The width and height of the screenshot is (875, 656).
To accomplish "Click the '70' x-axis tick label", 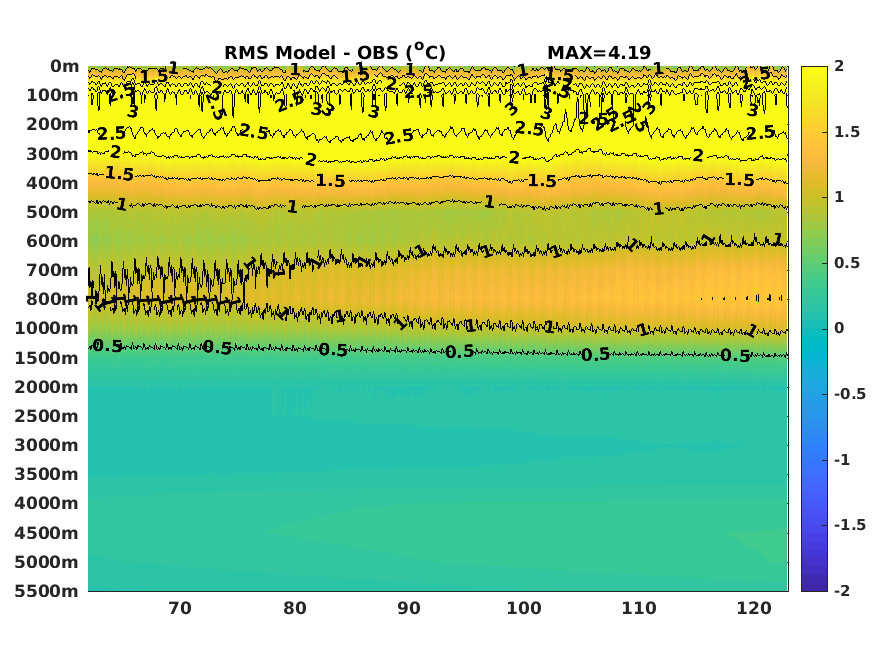I will tap(180, 608).
